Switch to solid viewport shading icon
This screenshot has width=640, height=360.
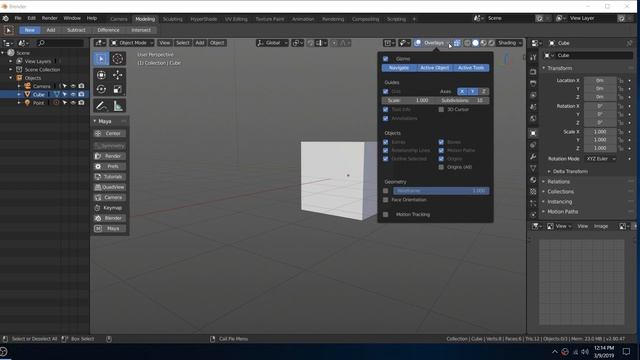[x=476, y=43]
